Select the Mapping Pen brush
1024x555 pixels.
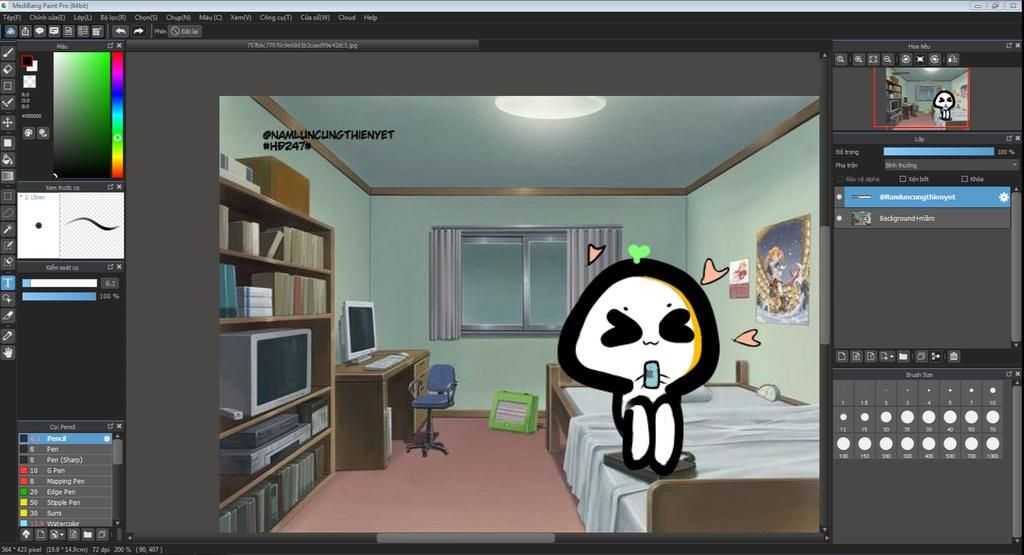[65, 481]
